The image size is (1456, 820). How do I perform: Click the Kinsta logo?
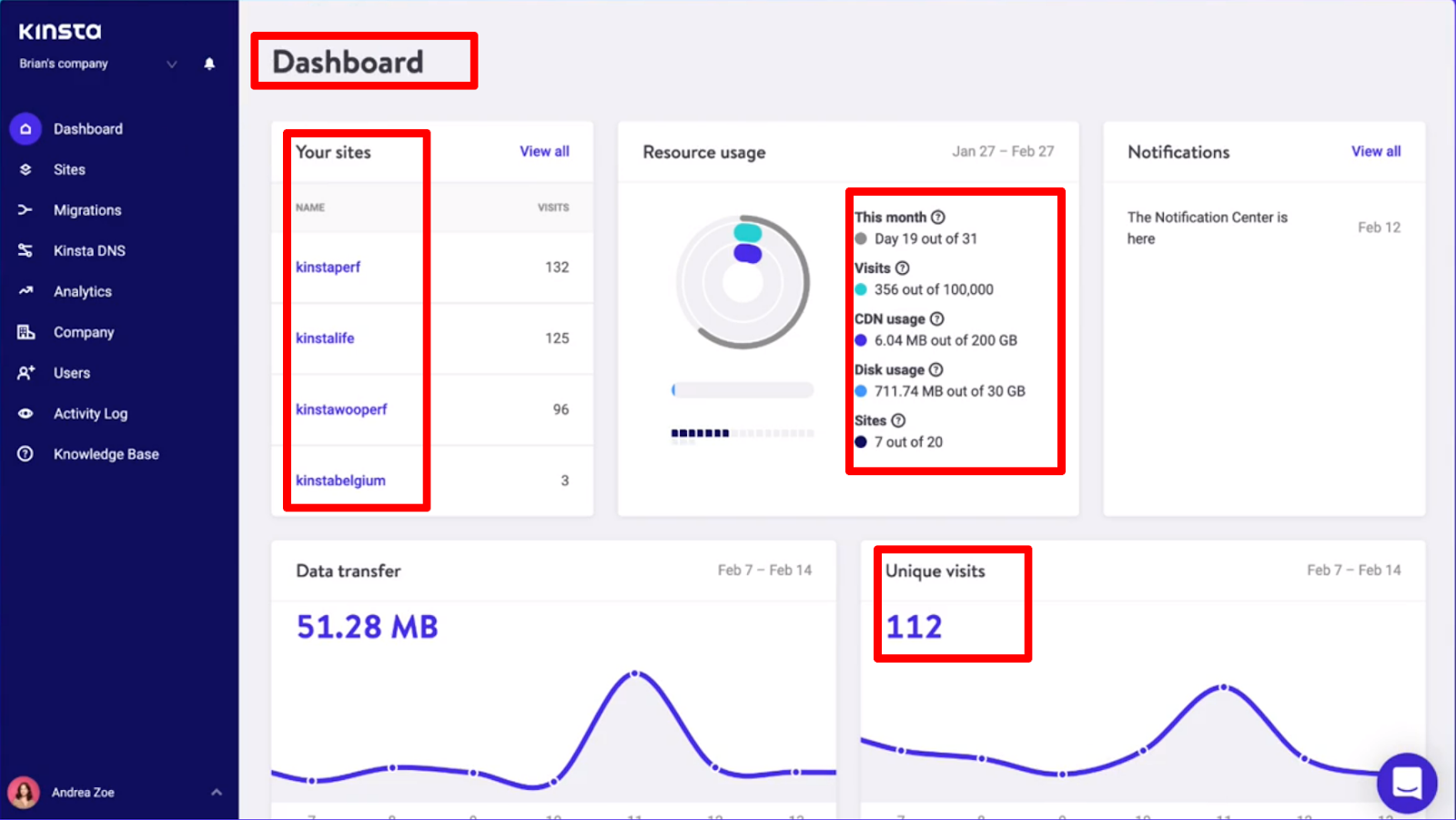tap(60, 32)
